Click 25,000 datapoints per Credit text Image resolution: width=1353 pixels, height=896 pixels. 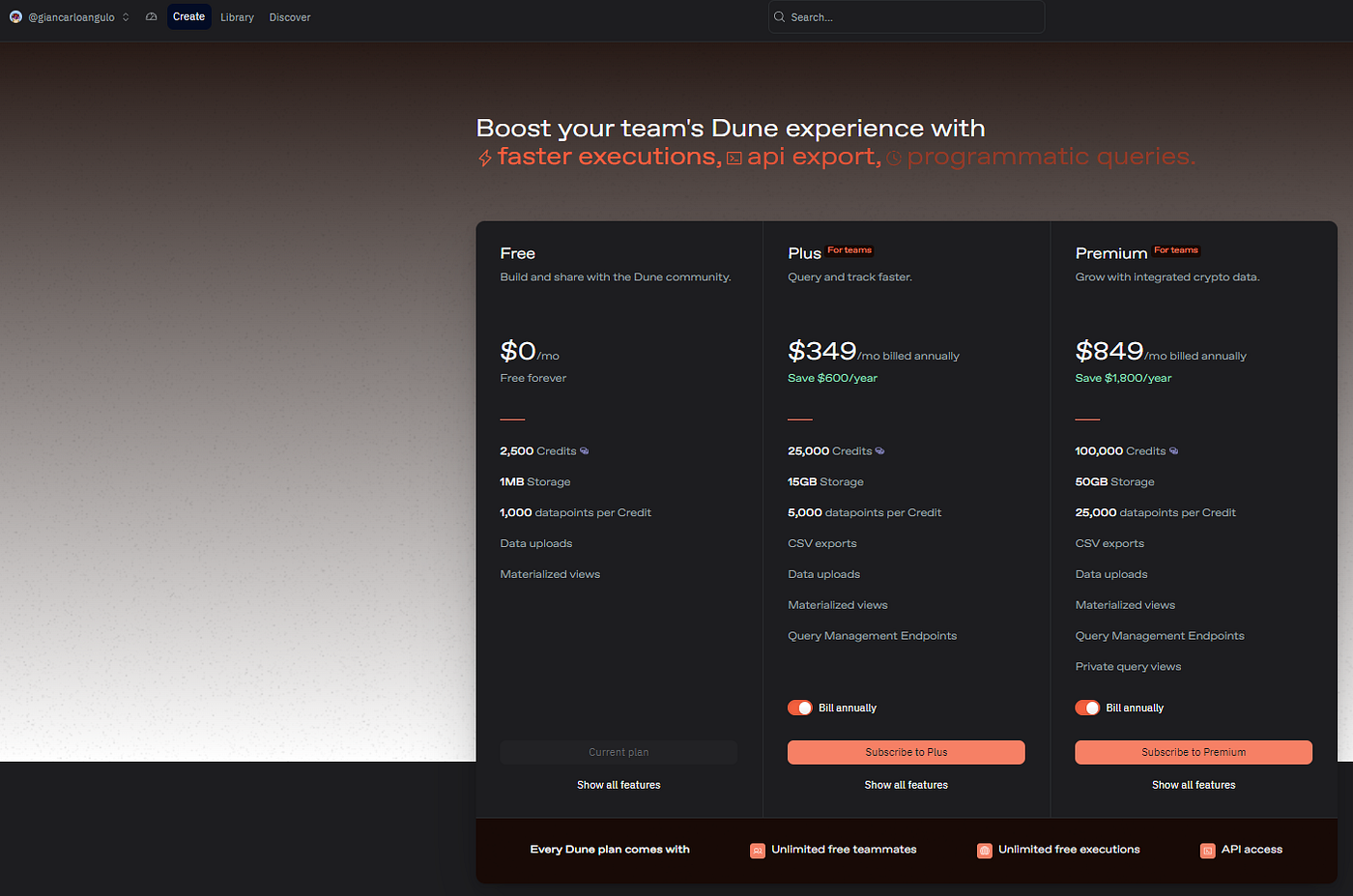pos(1156,513)
